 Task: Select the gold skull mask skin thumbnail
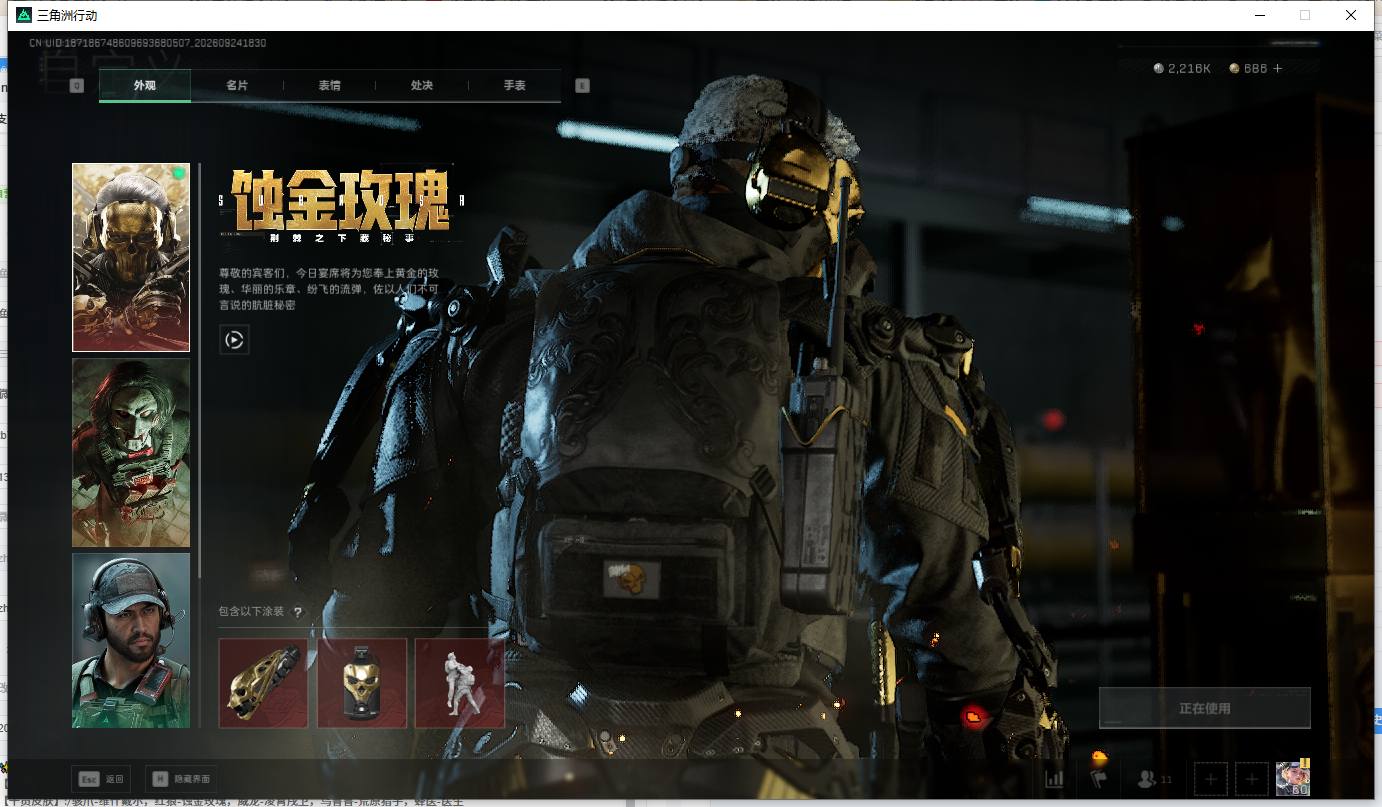click(131, 258)
